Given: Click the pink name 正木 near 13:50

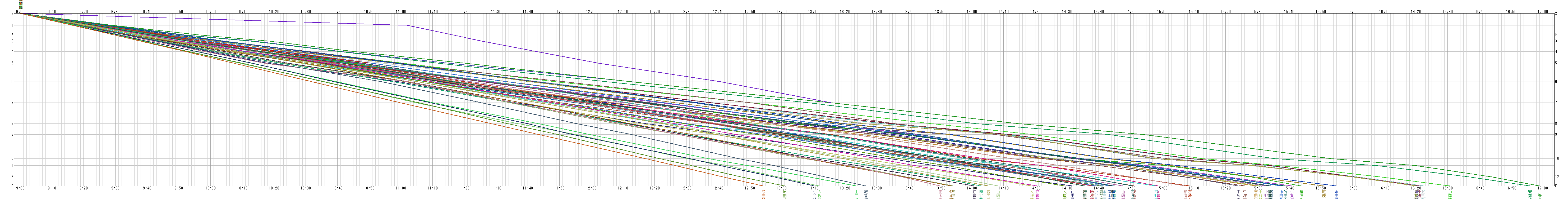Looking at the screenshot, I should 940,194.
